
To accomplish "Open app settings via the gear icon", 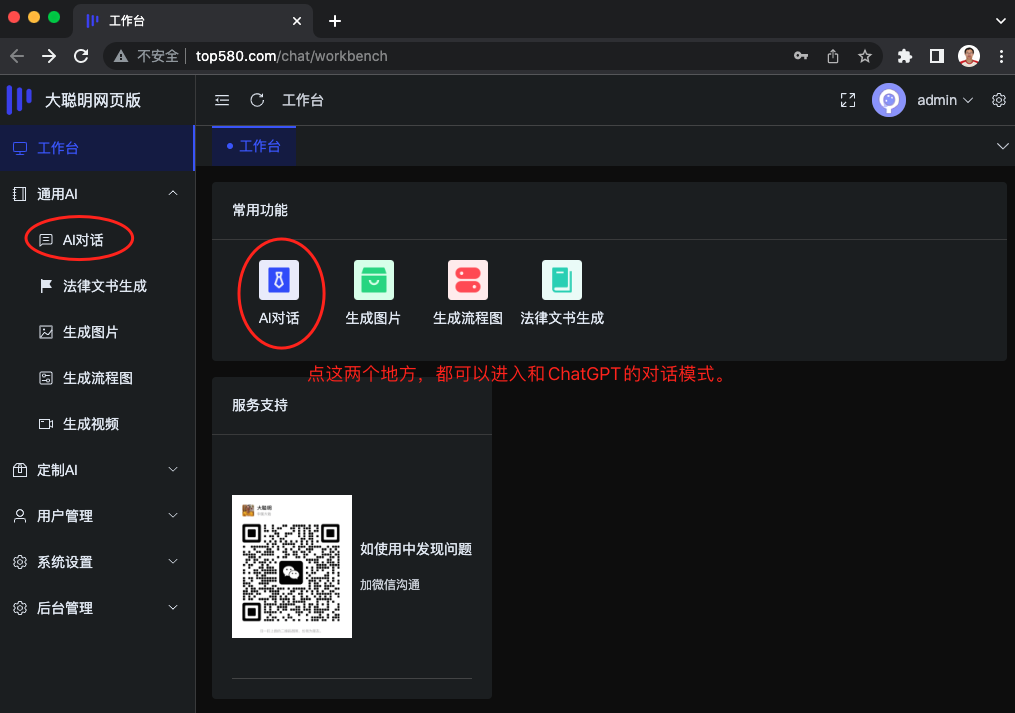I will pos(998,100).
